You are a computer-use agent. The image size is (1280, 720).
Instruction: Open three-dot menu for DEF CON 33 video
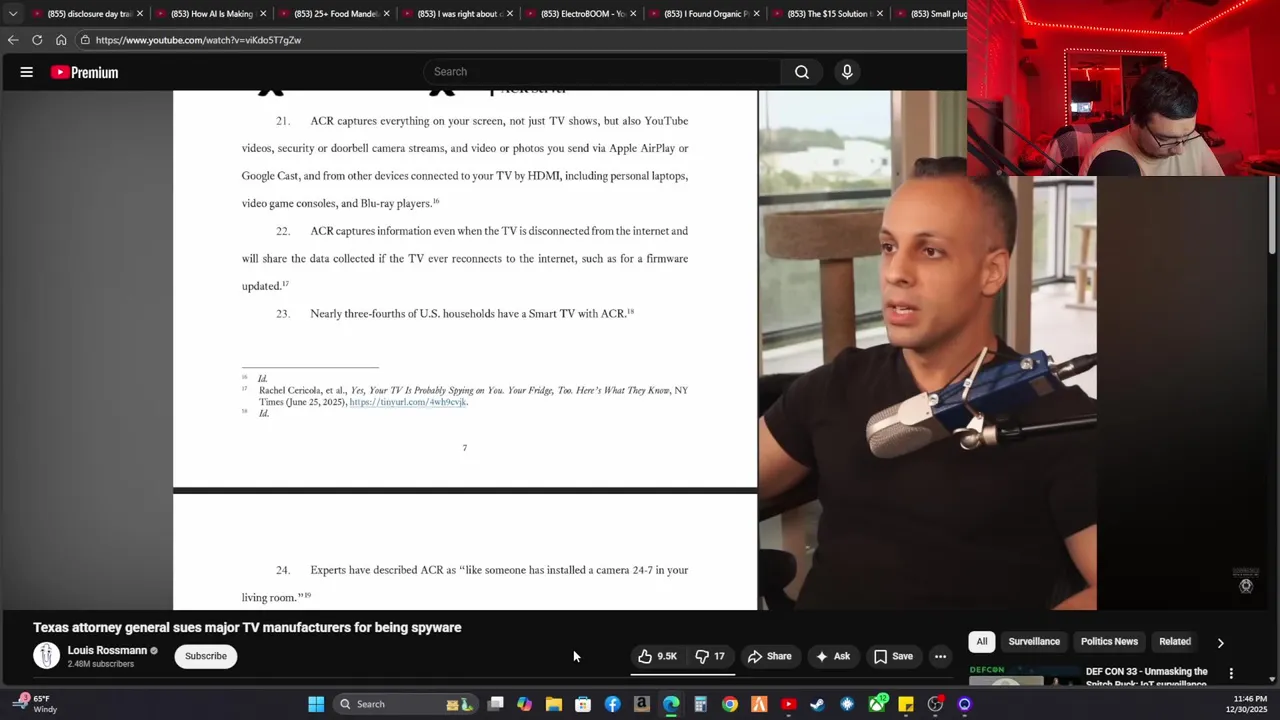point(1231,673)
